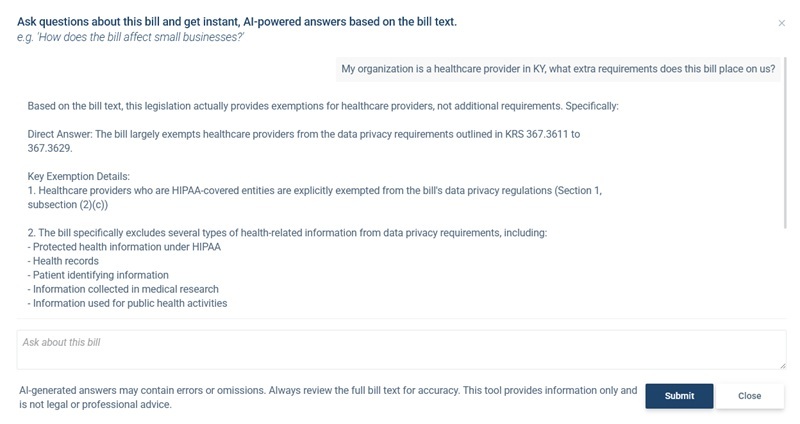
Task: Focus the 'Ask about this bill' text box
Action: (400, 349)
